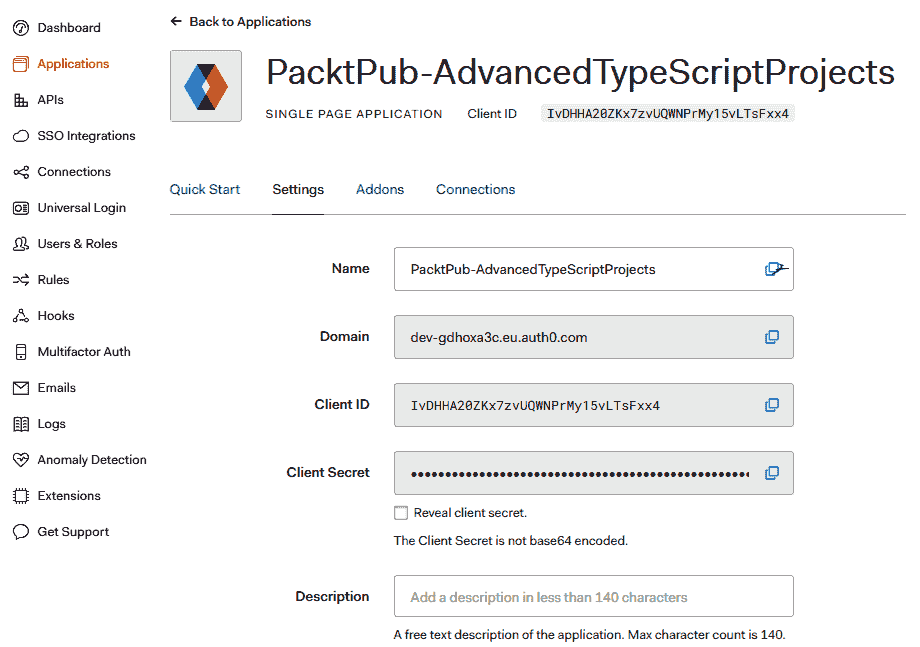Open Connections in the sidebar
Screen dimensions: 920x647
(x=74, y=172)
